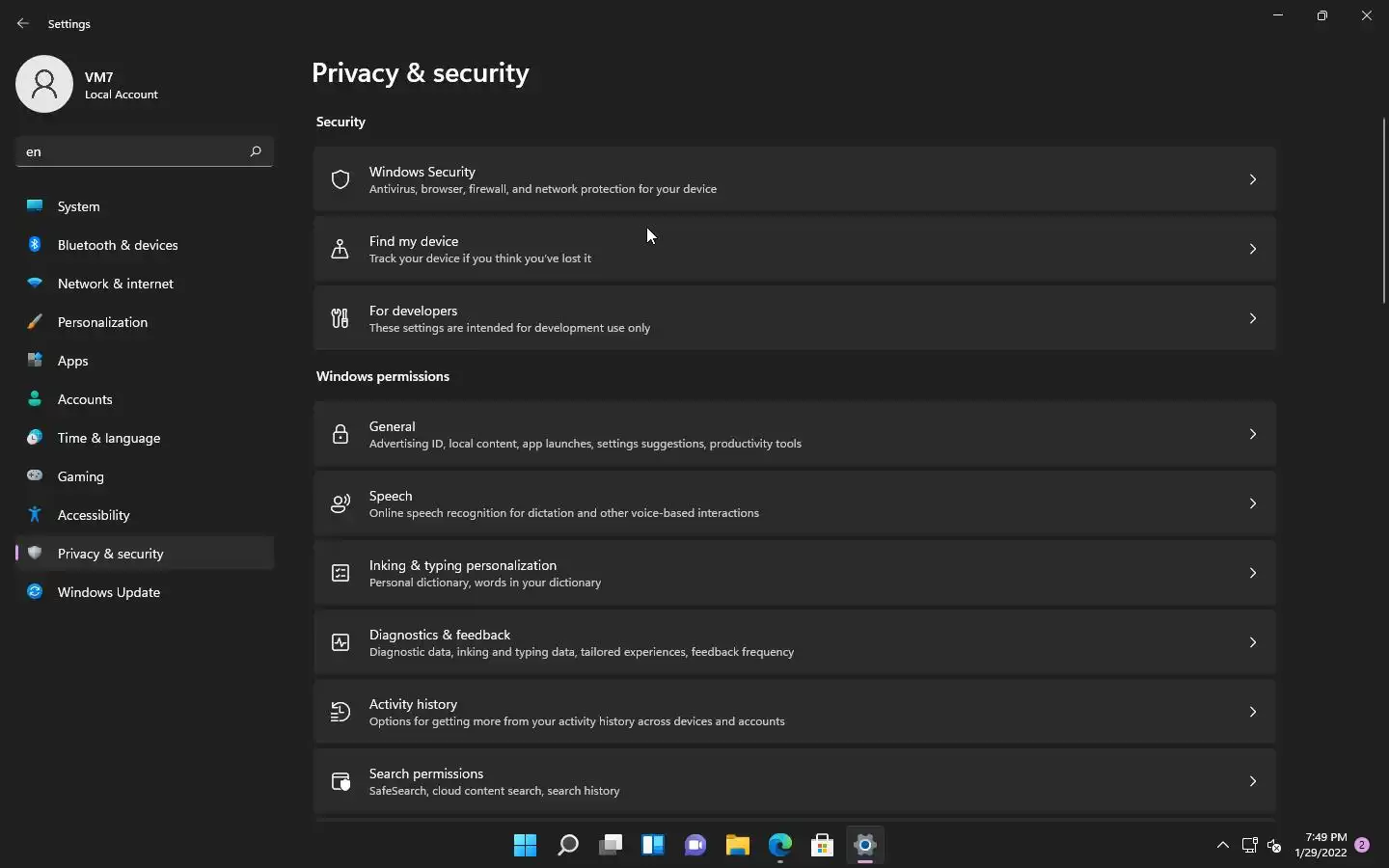The image size is (1389, 868).
Task: Expand the General permissions chevron
Action: click(1252, 434)
